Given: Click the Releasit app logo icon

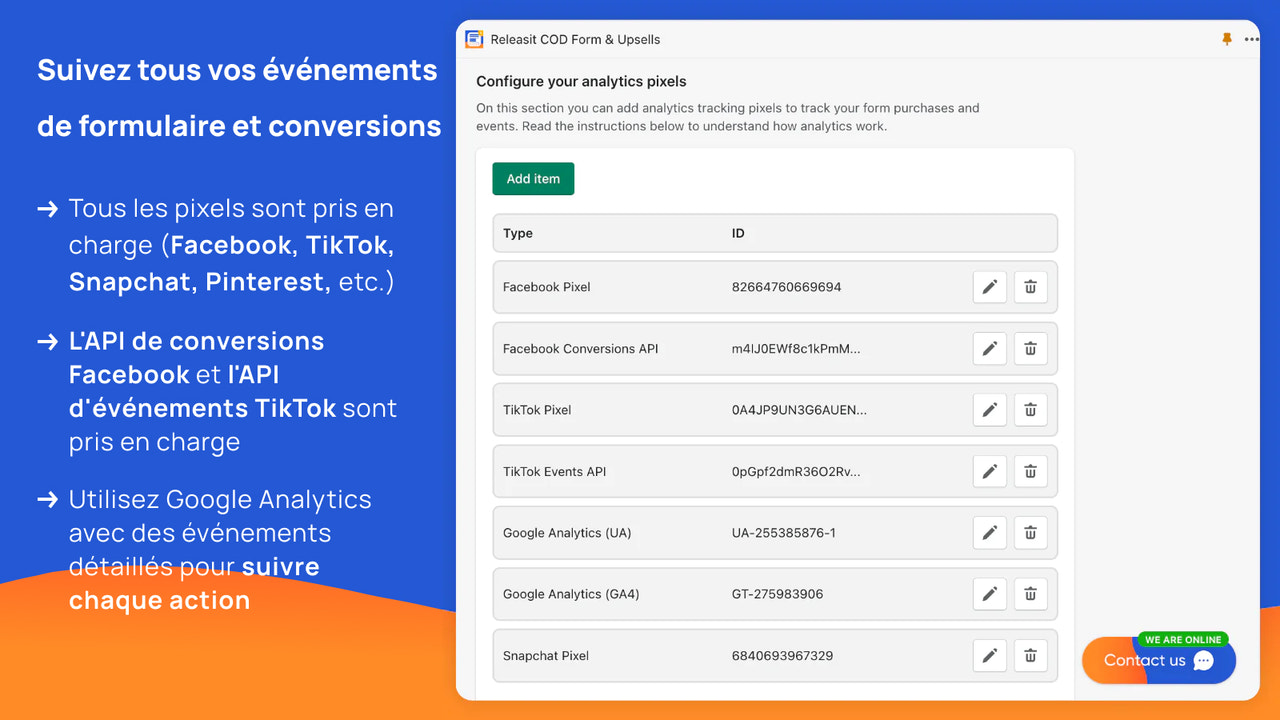Looking at the screenshot, I should (474, 39).
